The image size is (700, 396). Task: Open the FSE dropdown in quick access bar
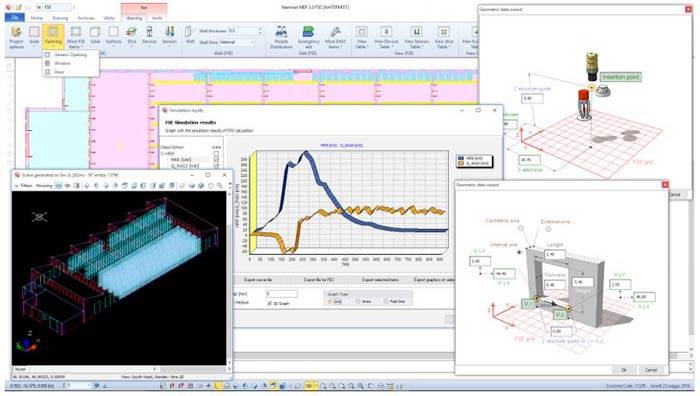click(x=54, y=8)
